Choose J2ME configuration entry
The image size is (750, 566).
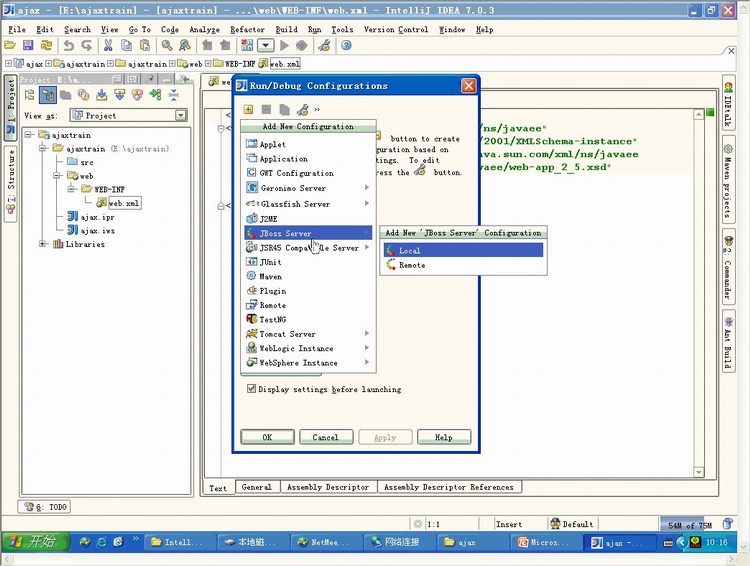[308, 219]
